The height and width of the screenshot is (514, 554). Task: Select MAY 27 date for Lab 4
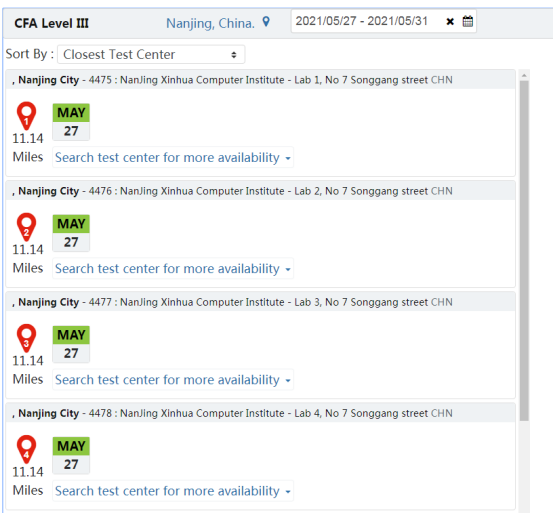tap(71, 455)
